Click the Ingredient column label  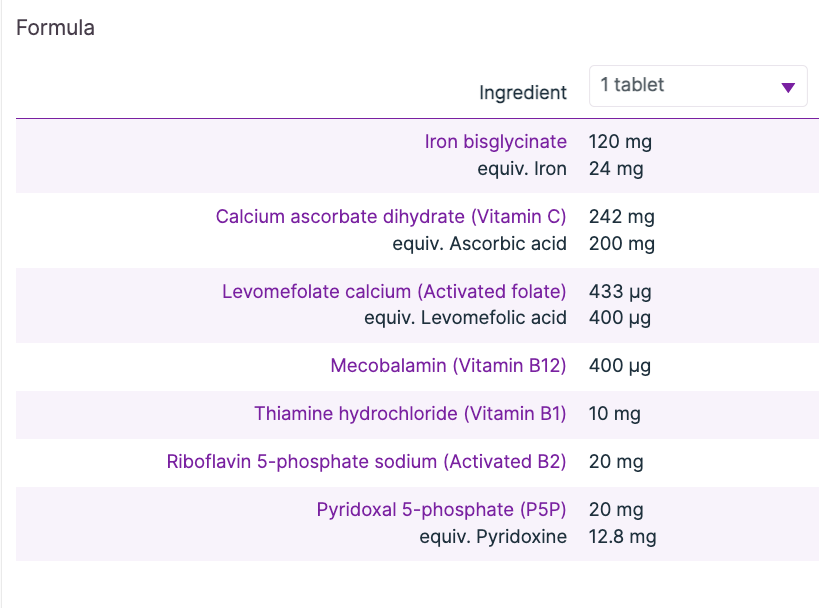point(523,93)
